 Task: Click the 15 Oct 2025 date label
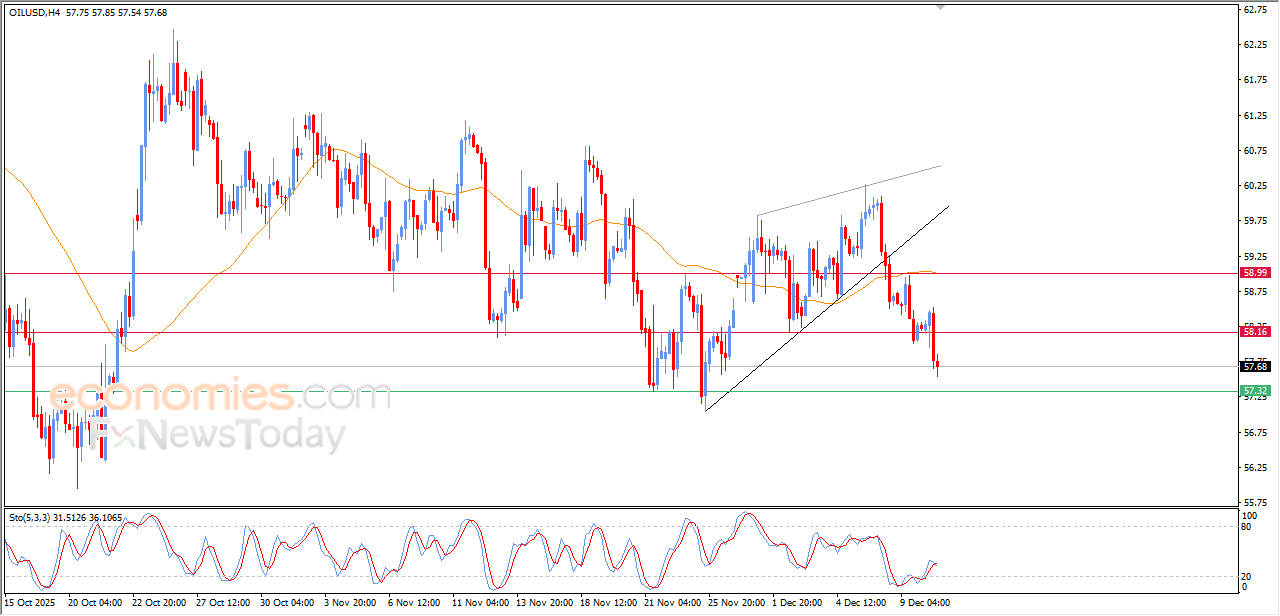coord(30,603)
